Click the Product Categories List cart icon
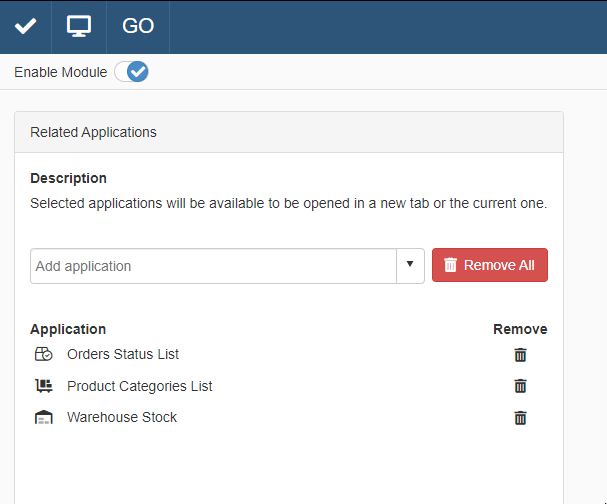Screen dimensions: 607x504 (x=43, y=386)
